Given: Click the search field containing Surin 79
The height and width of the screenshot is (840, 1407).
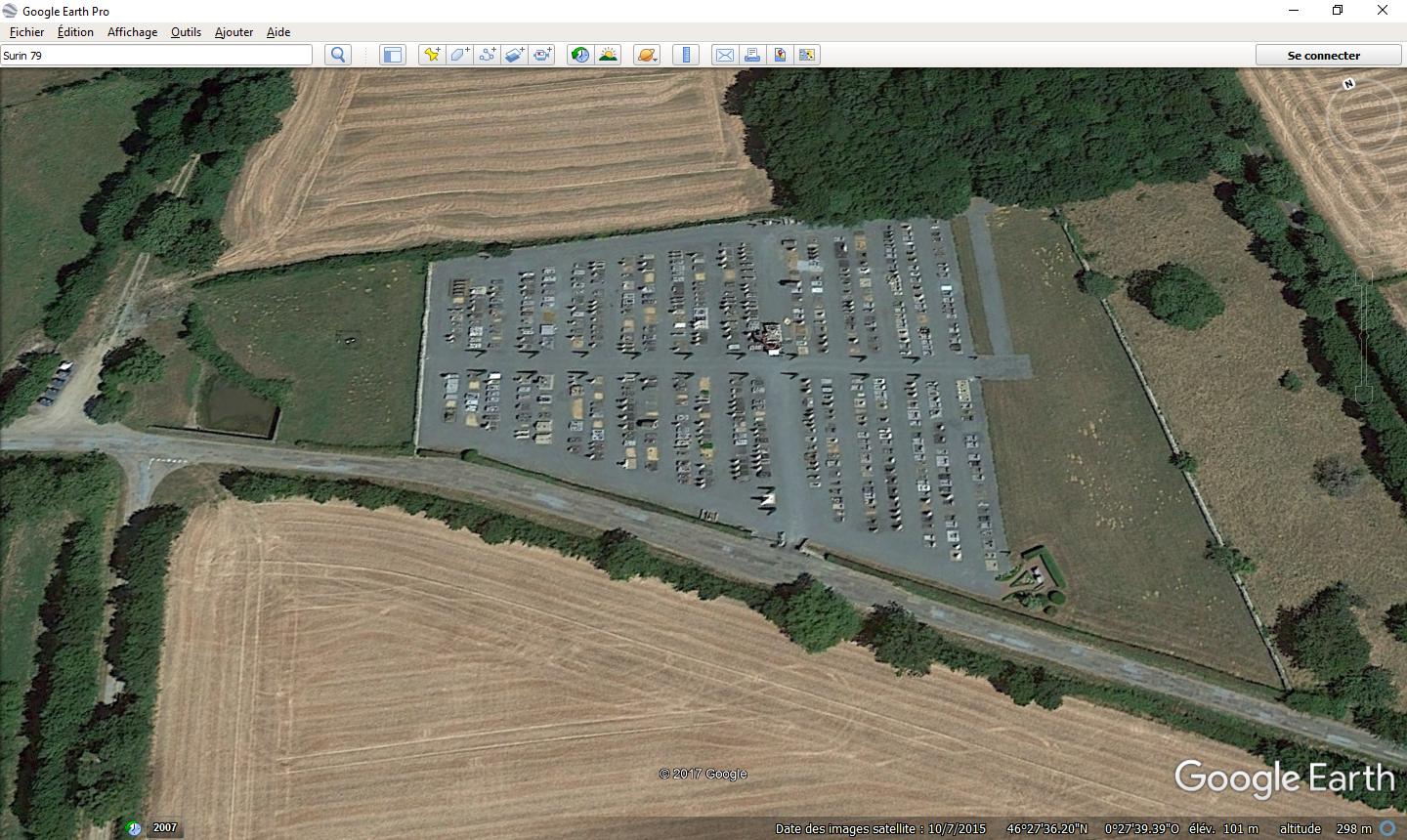Looking at the screenshot, I should pos(156,55).
